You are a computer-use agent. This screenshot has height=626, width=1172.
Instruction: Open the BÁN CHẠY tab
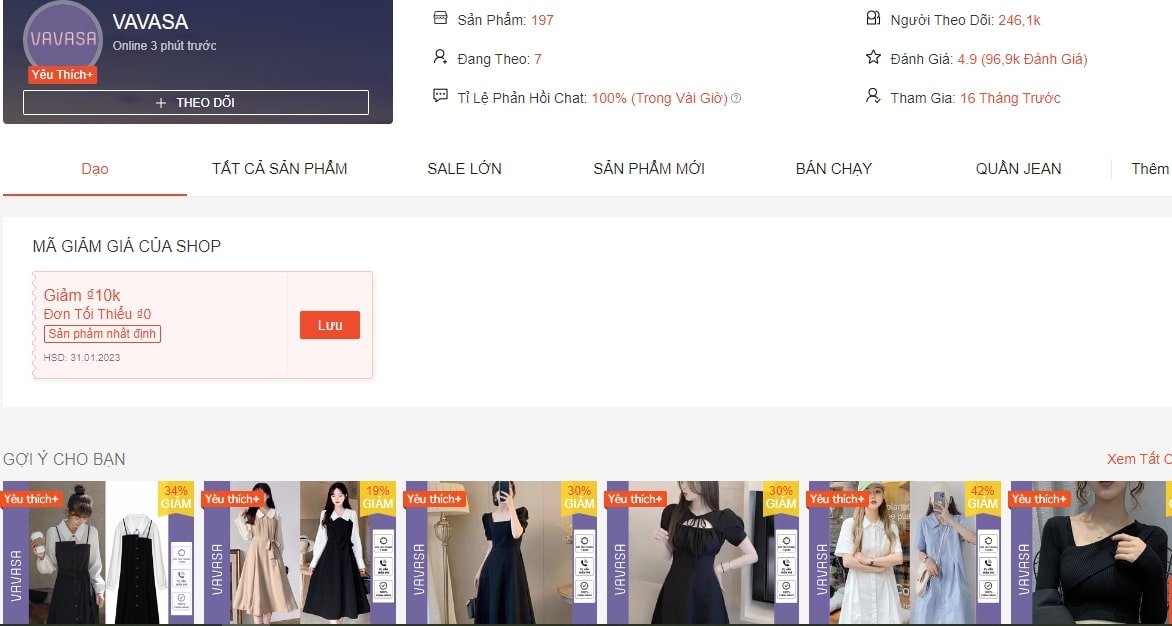tap(834, 168)
